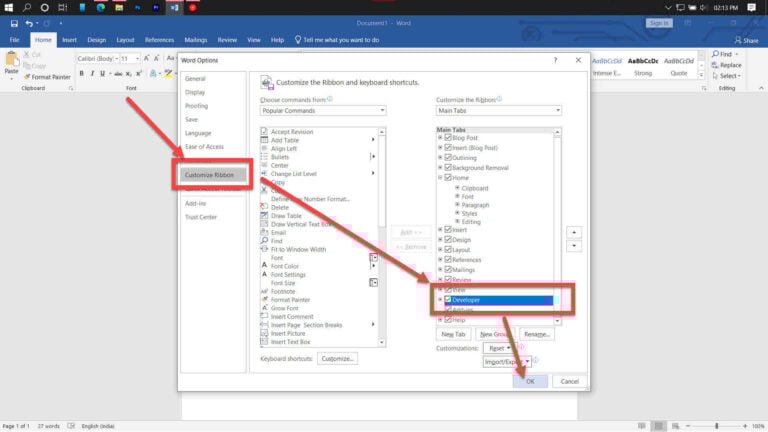
Task: Toggle the Insert (Blog Post) checkbox
Action: [x=448, y=147]
